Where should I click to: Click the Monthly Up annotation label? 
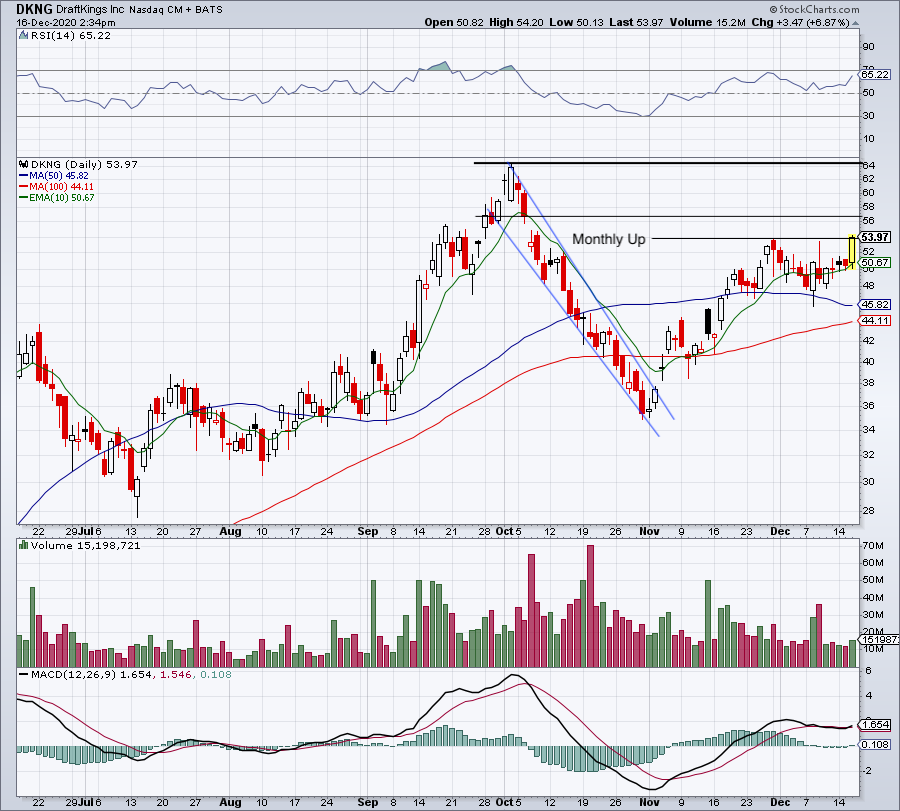pyautogui.click(x=609, y=239)
